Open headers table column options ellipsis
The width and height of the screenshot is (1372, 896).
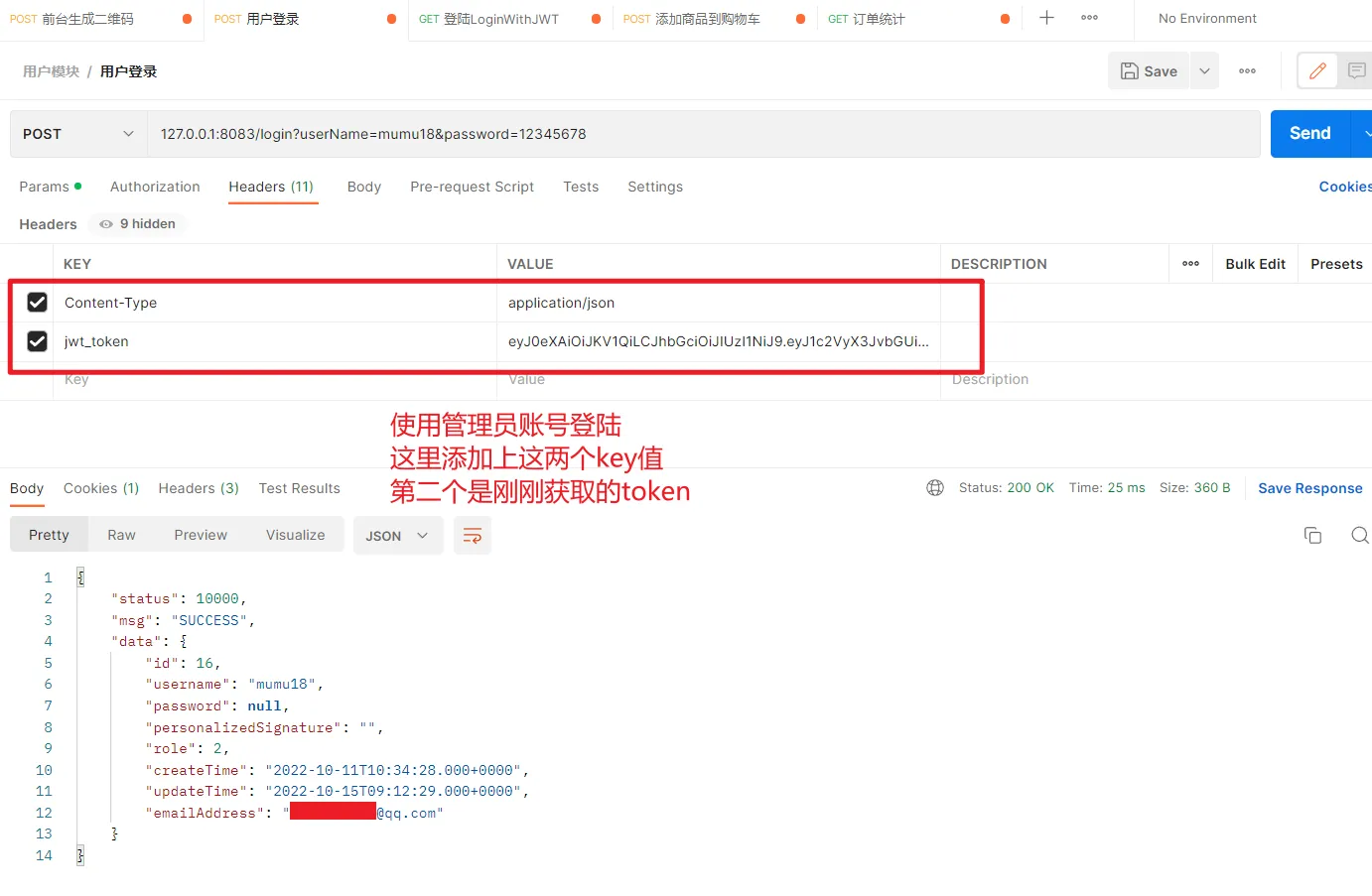[1190, 264]
